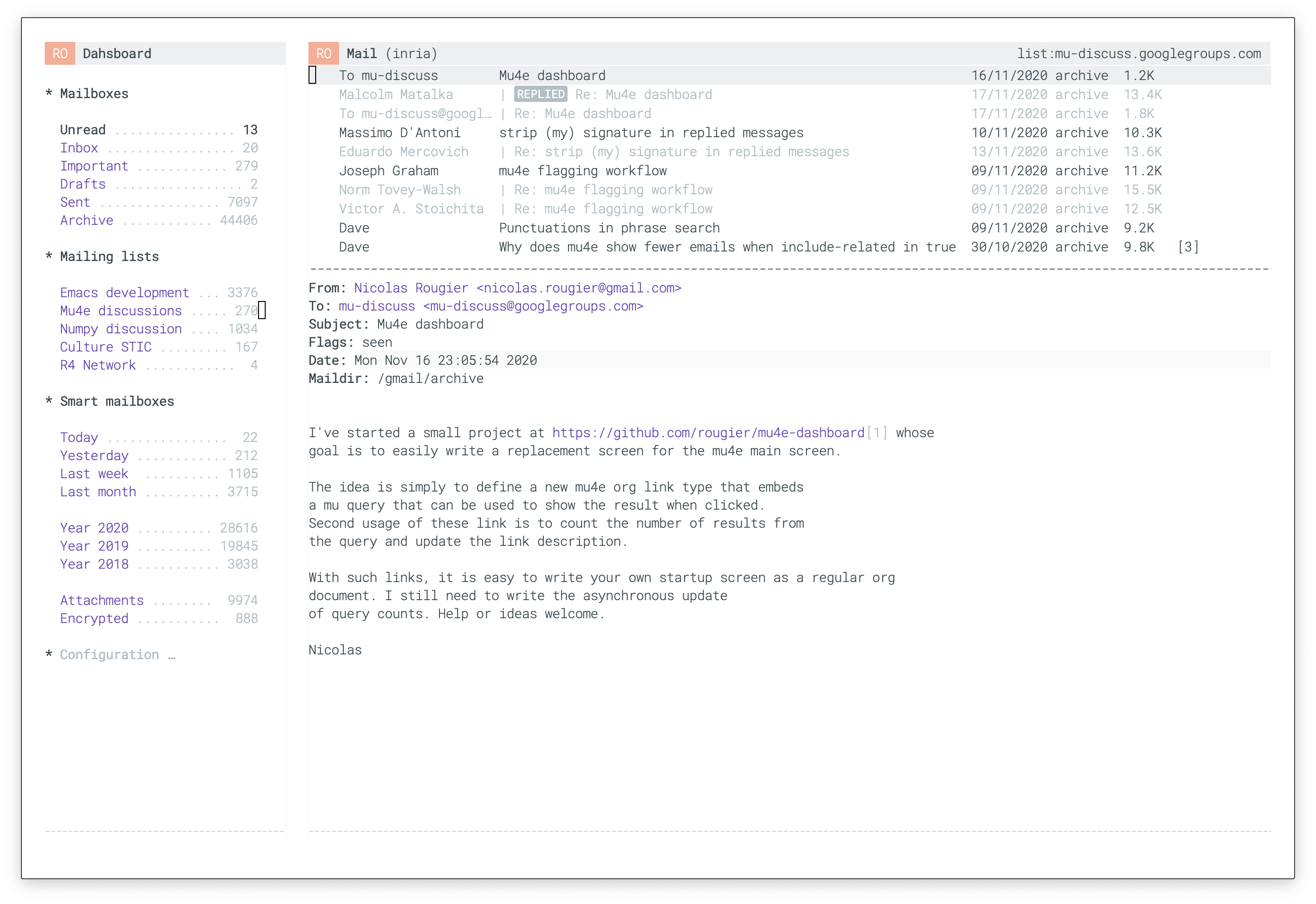Click the Attachments smart mailbox icon

tap(100, 601)
